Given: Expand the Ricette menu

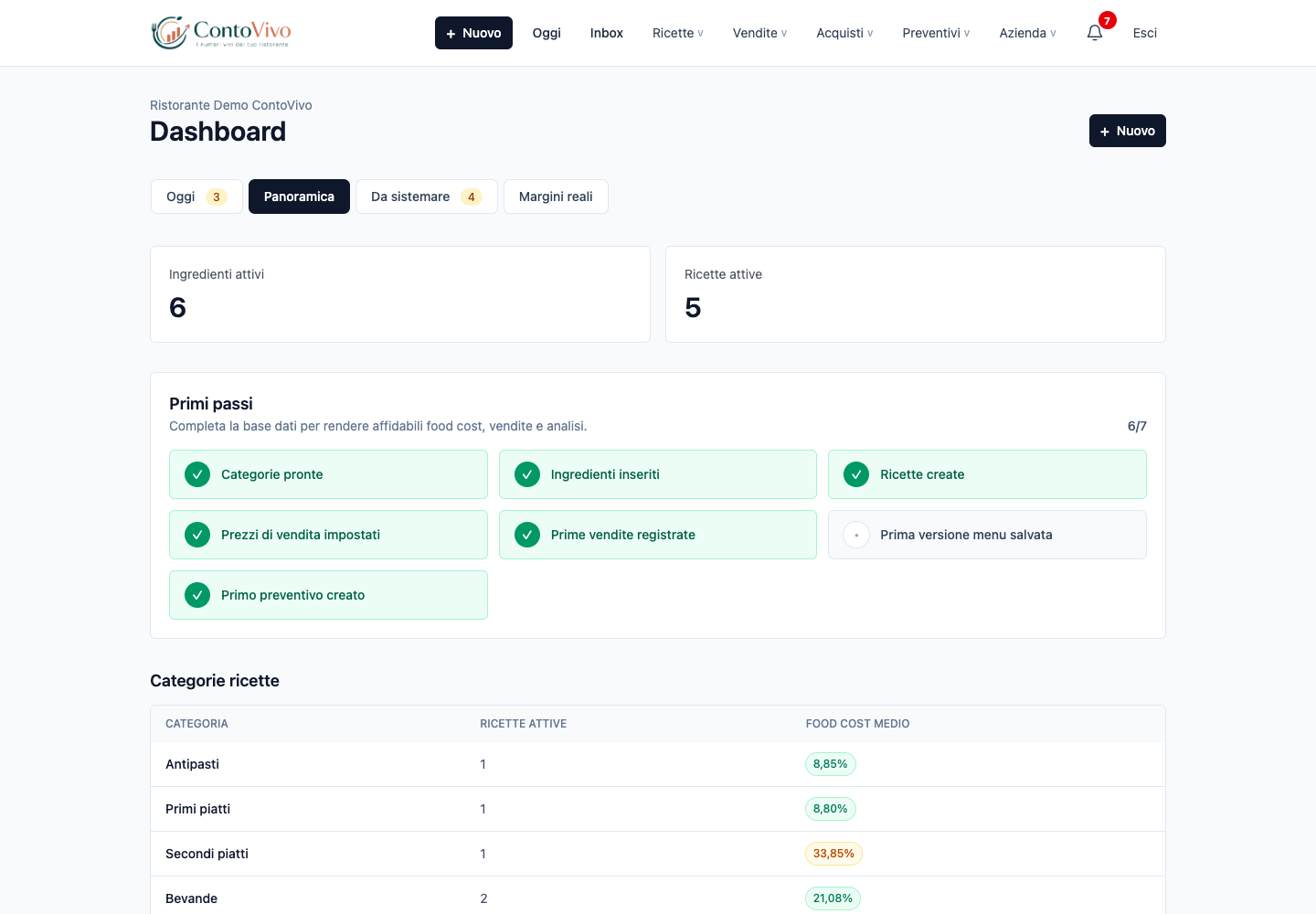Looking at the screenshot, I should tap(677, 33).
